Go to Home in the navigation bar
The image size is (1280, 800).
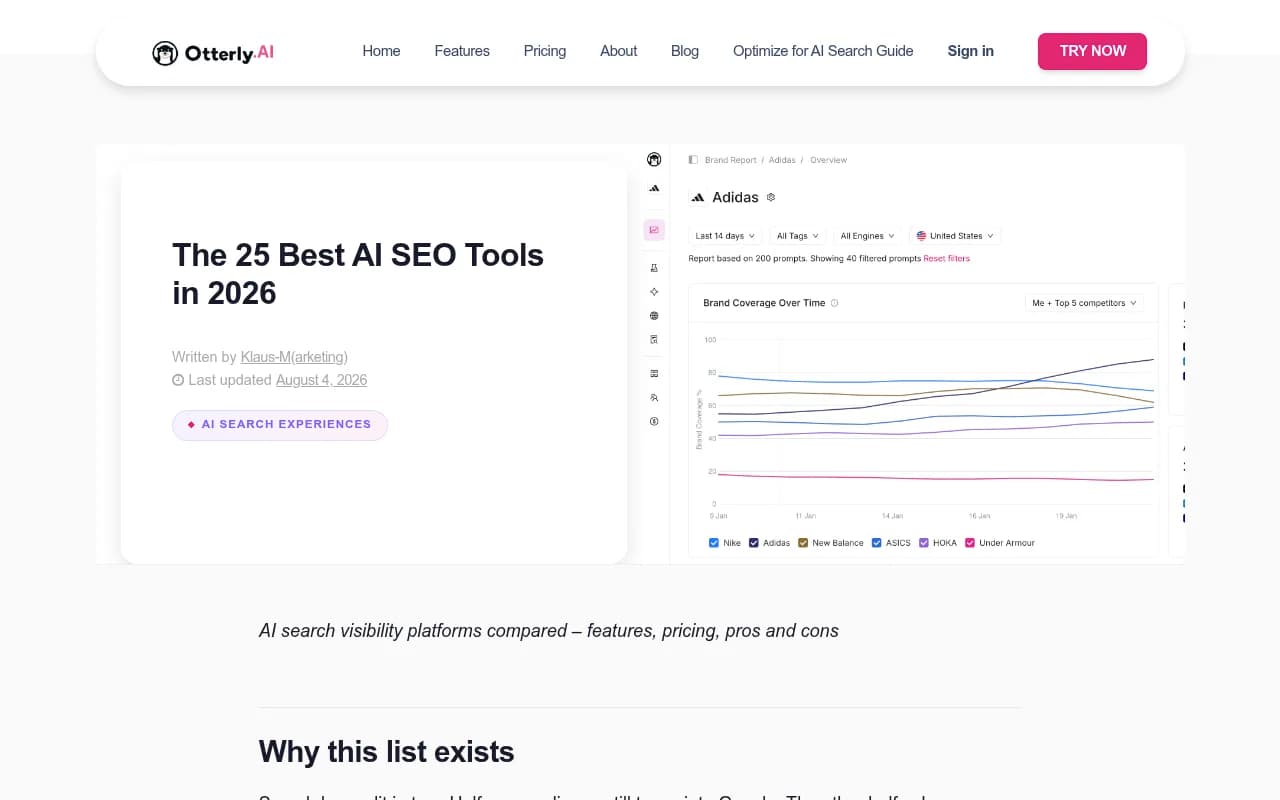click(x=381, y=51)
